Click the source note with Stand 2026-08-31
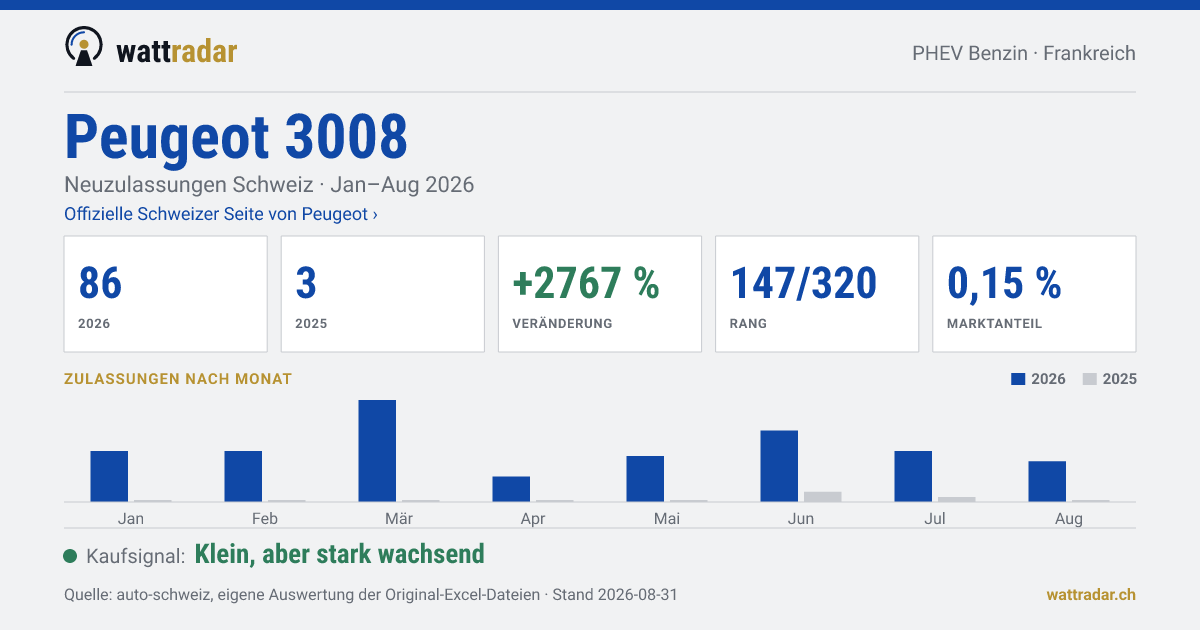Screen dimensions: 1200x630 click(371, 594)
